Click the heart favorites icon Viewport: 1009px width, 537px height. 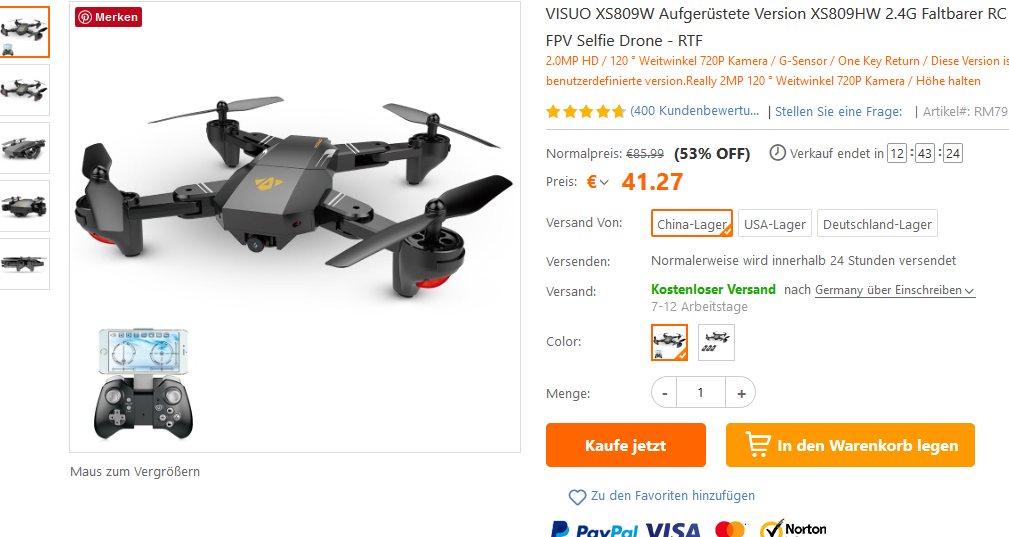pos(577,496)
